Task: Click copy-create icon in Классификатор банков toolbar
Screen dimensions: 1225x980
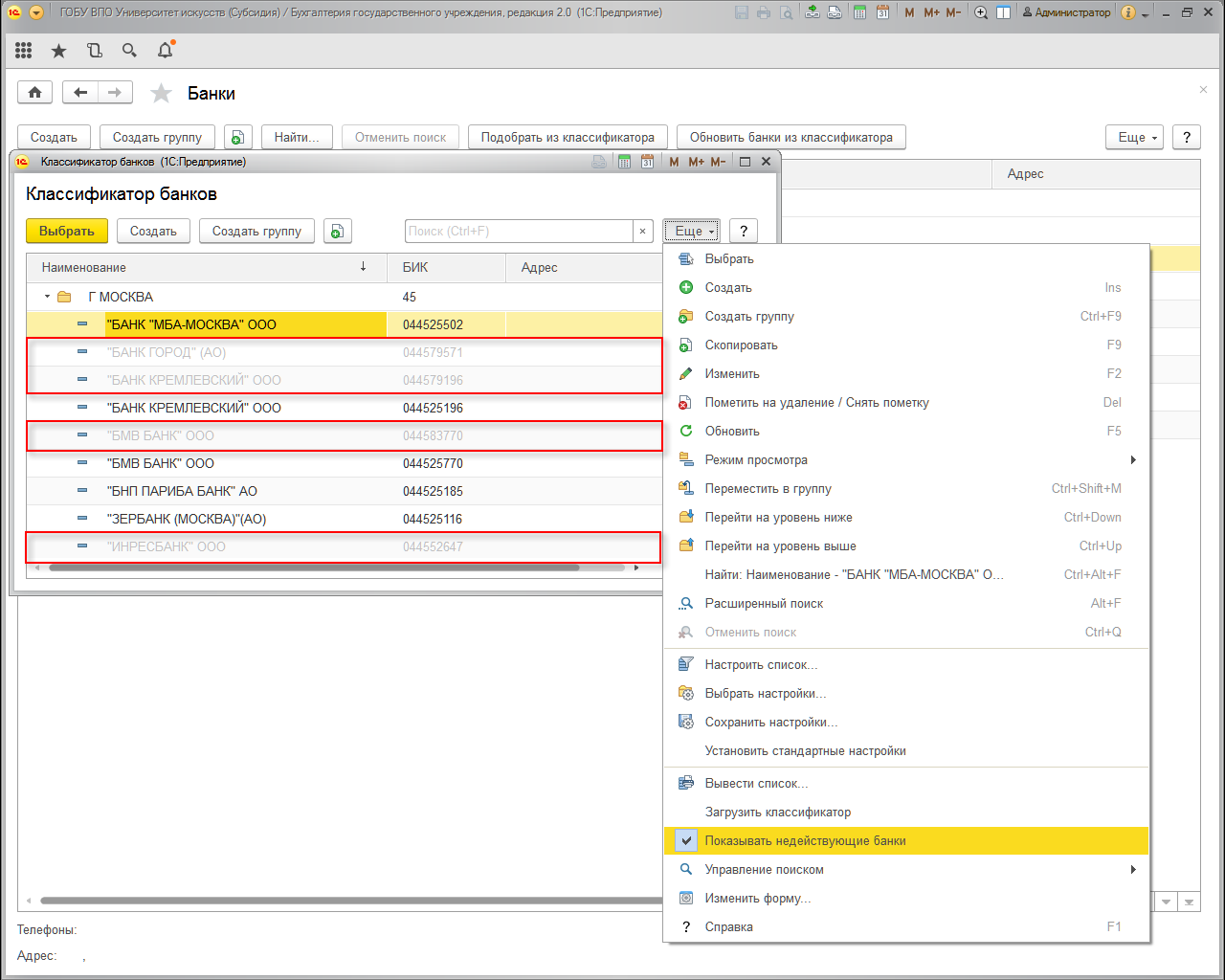Action: (338, 231)
